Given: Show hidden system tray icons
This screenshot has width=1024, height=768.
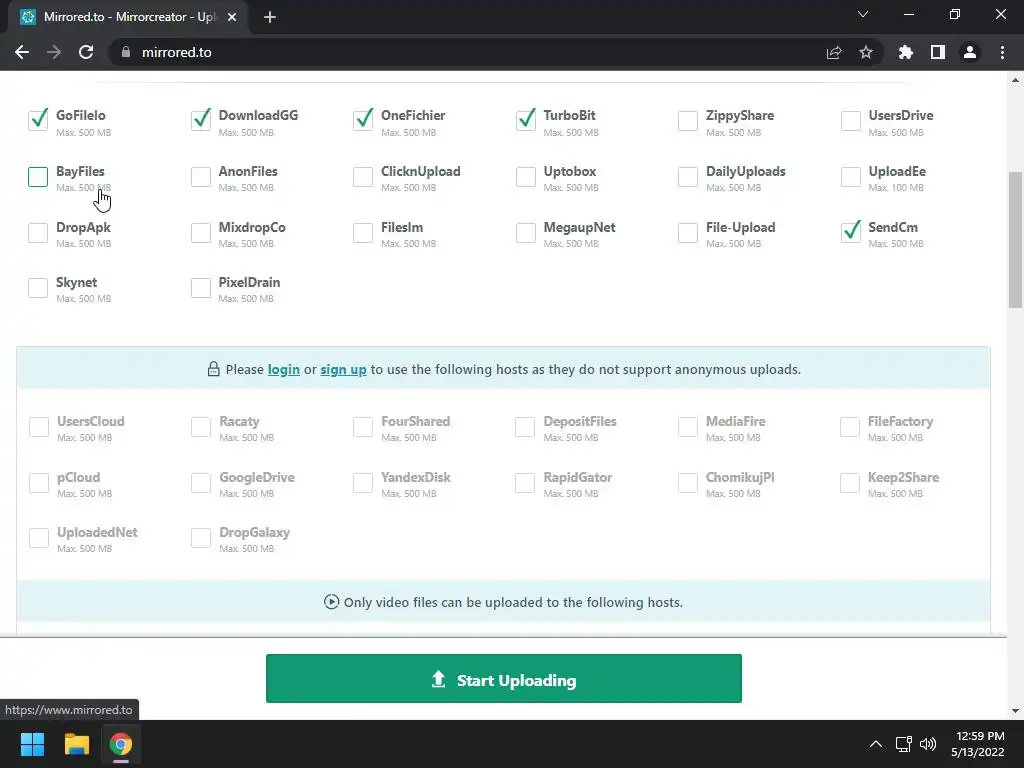Looking at the screenshot, I should 876,744.
